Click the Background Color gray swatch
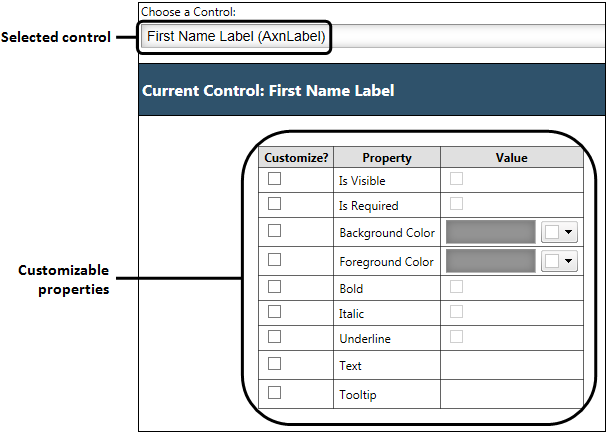This screenshot has width=607, height=434. pos(490,232)
